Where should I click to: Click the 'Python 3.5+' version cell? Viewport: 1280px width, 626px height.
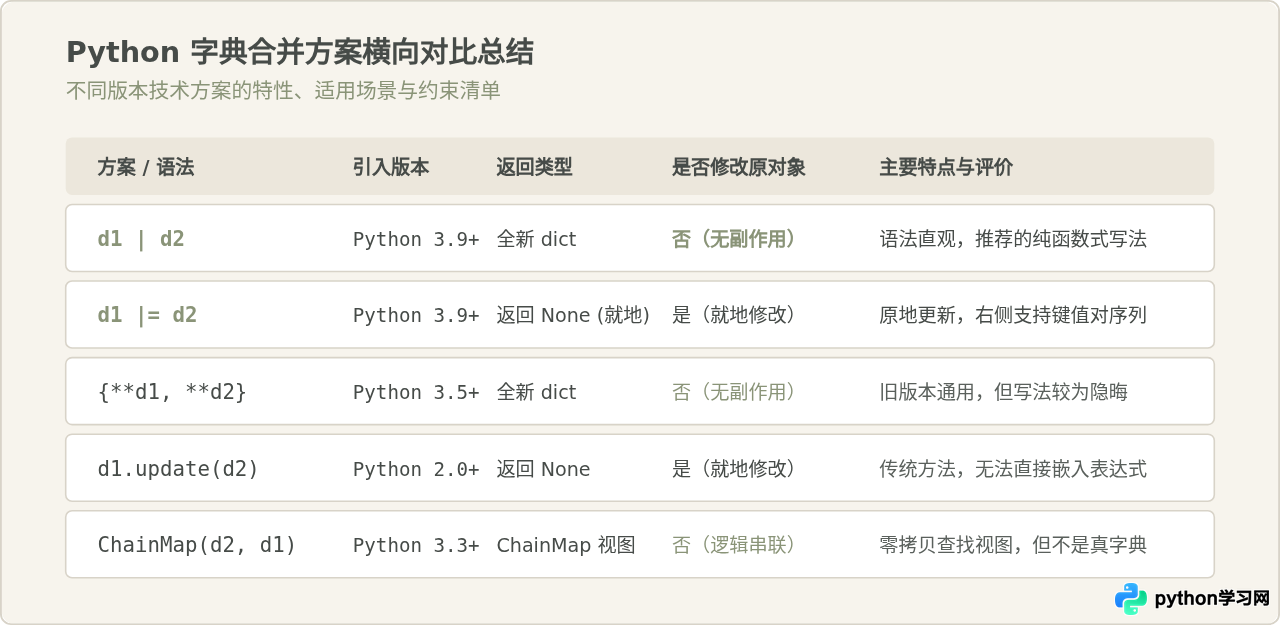click(x=416, y=392)
